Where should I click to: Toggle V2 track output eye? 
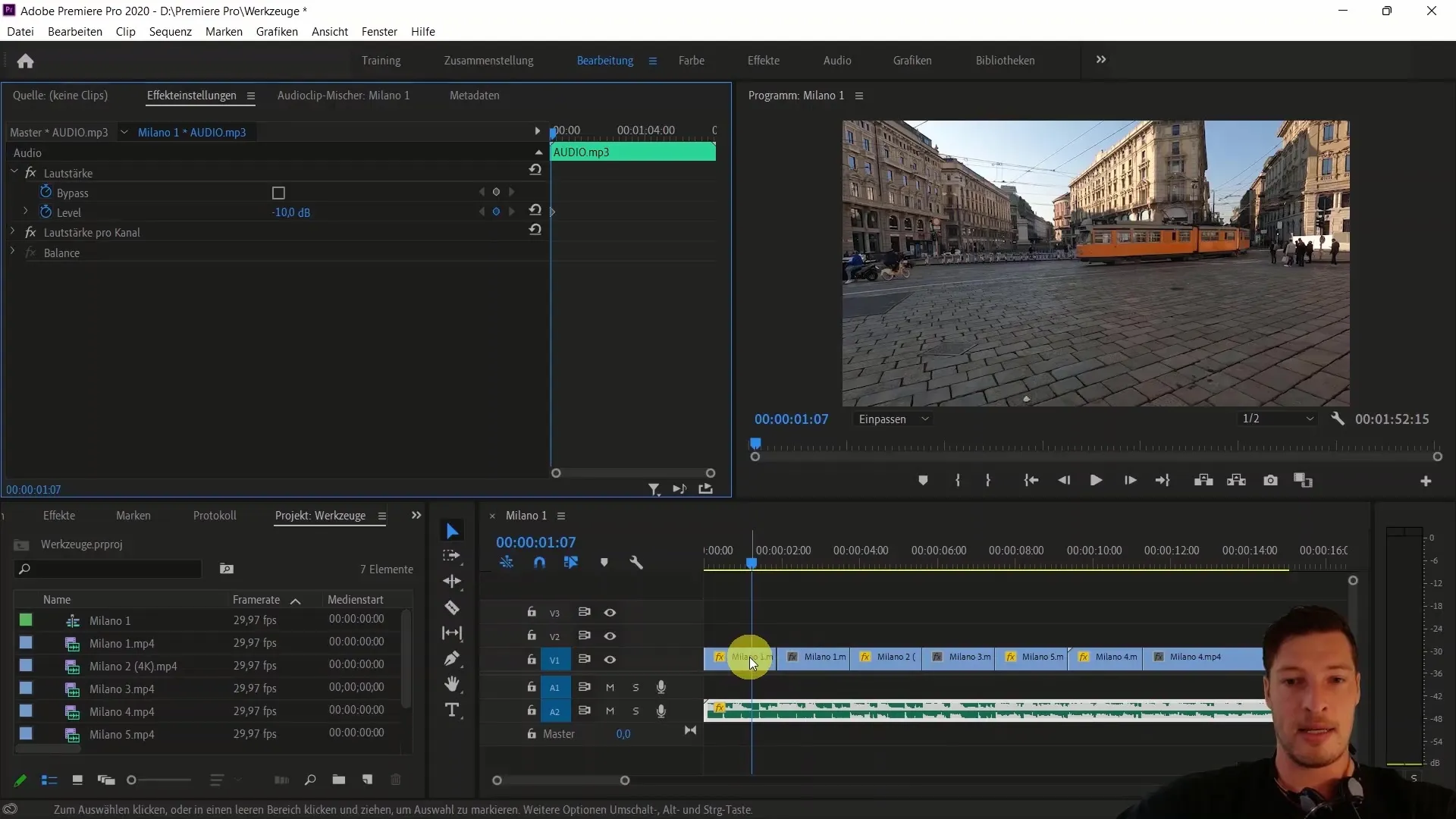pyautogui.click(x=610, y=636)
